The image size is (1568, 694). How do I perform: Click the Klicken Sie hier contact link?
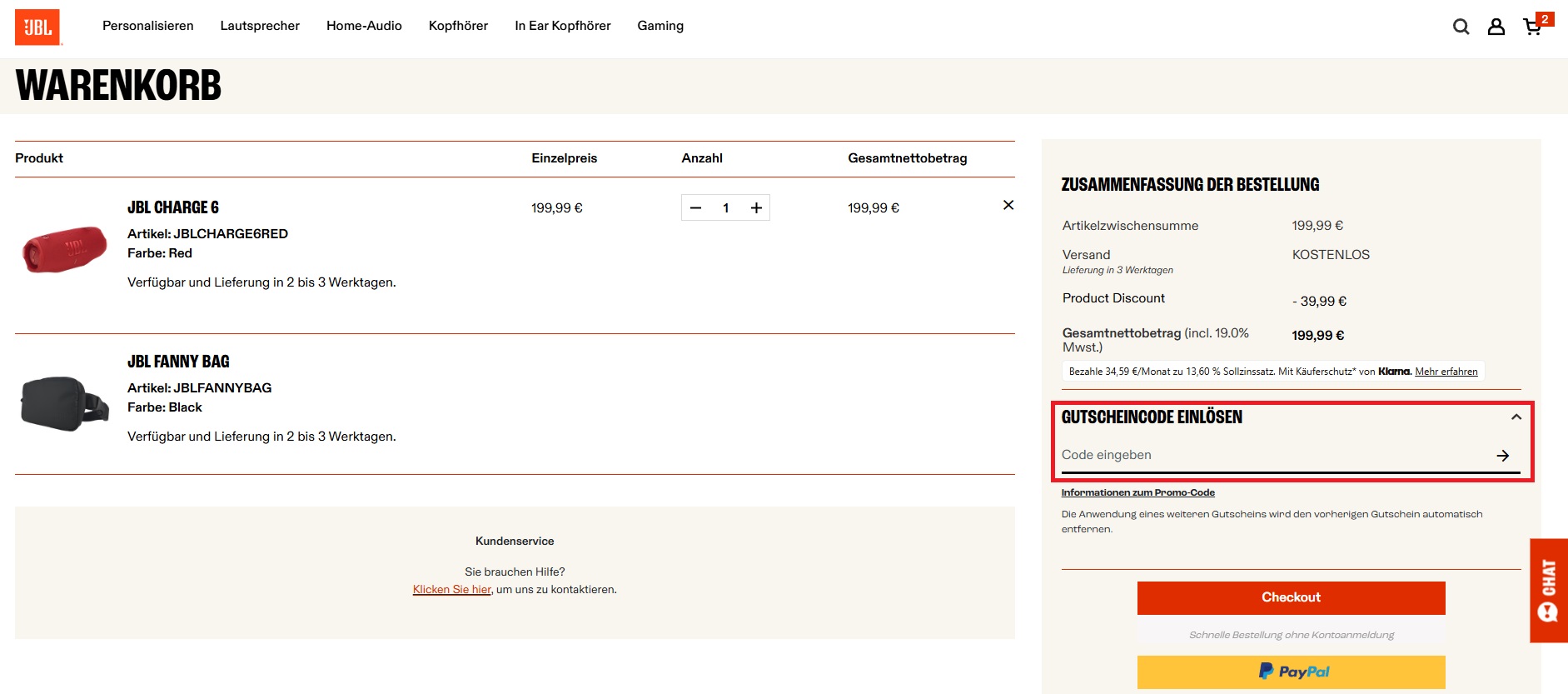click(452, 589)
